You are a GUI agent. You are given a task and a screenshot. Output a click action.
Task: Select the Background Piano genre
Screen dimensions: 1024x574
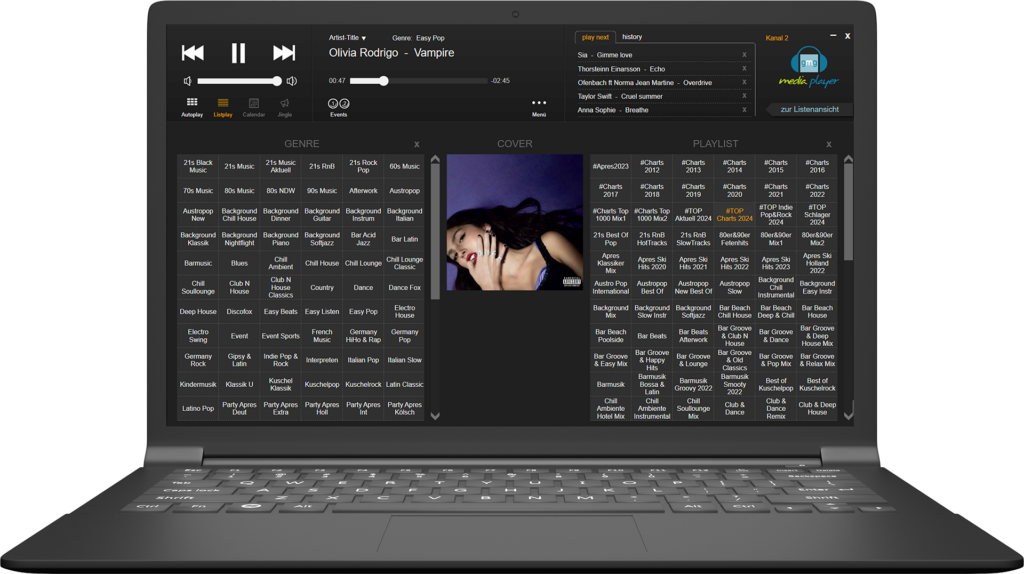(281, 239)
